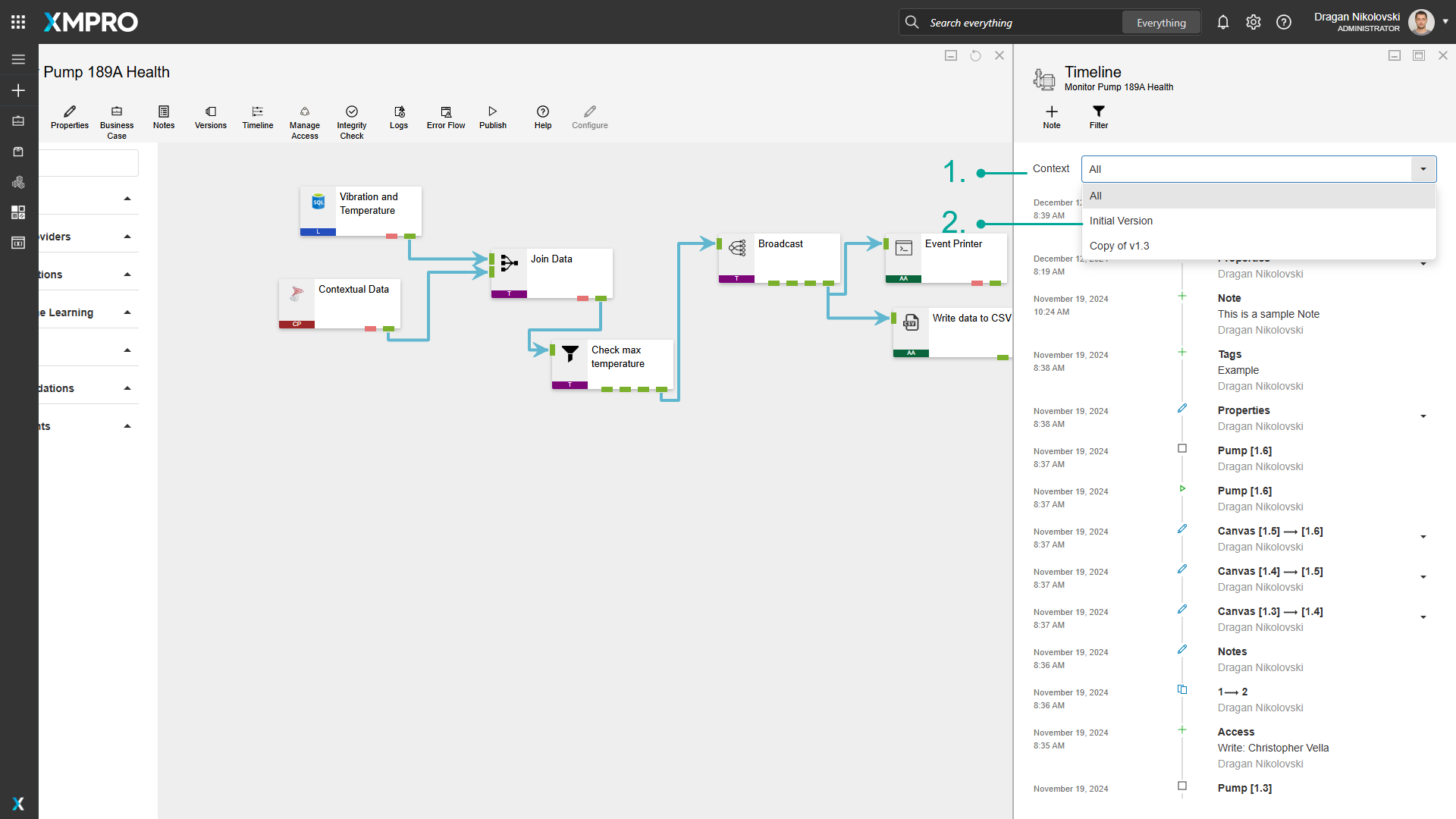Select the Write data to CSV node
Image resolution: width=1456 pixels, height=819 pixels.
click(x=953, y=332)
